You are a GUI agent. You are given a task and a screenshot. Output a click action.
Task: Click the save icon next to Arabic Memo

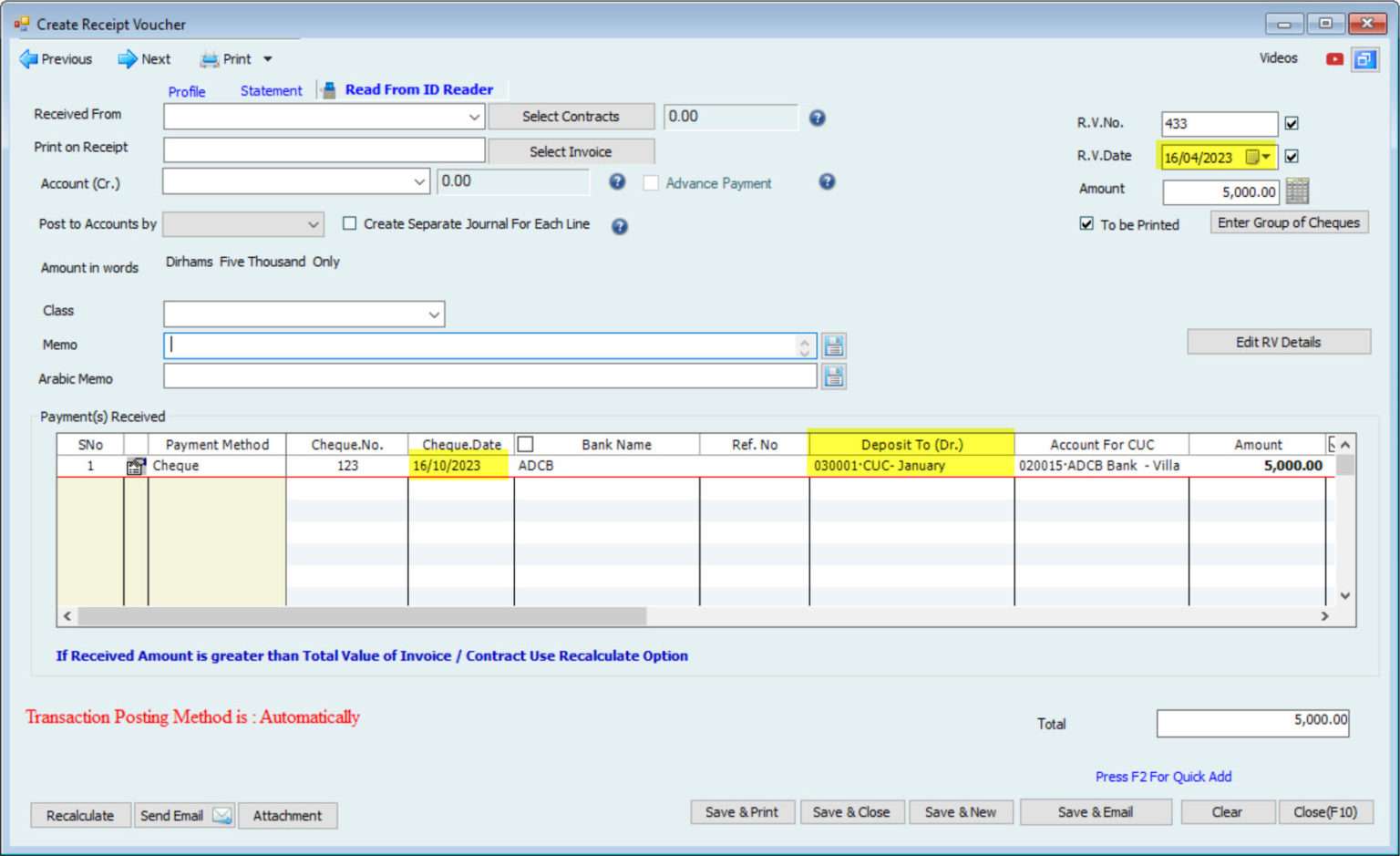pyautogui.click(x=833, y=376)
